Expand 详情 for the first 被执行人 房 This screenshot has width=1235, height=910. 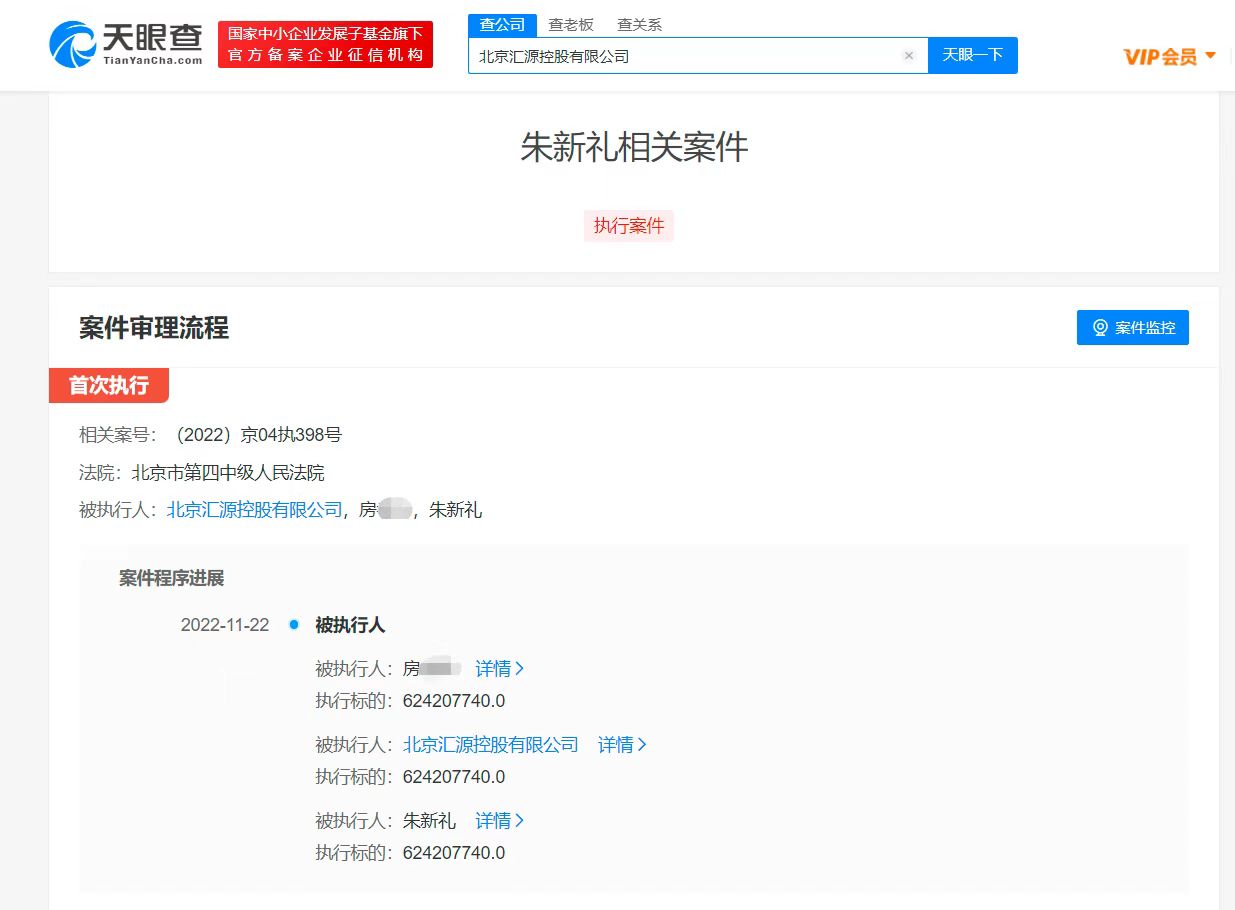[499, 669]
